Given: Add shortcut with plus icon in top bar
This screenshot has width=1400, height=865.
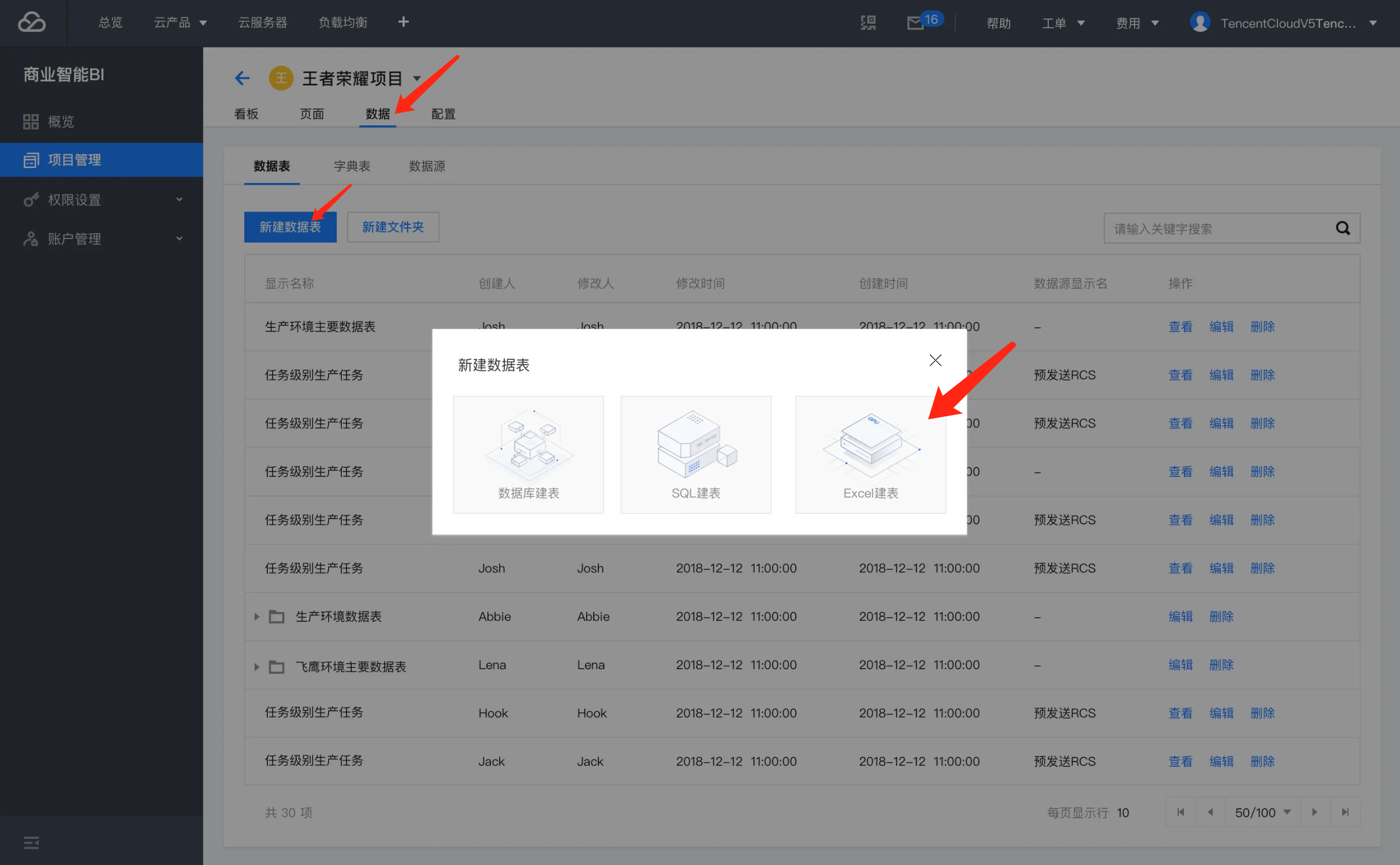Looking at the screenshot, I should pyautogui.click(x=403, y=22).
